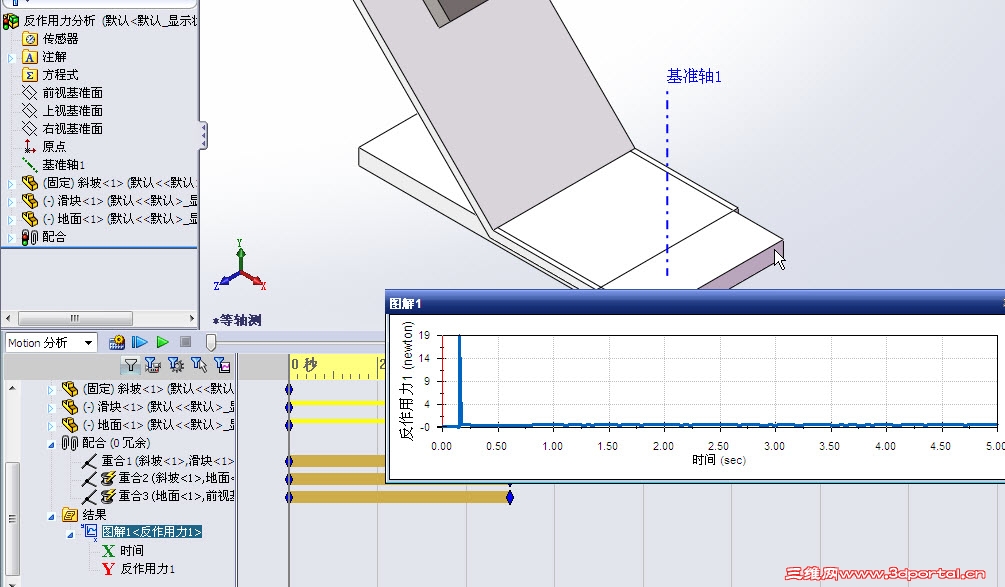Click the 上视基准面 plane icon

[29, 111]
